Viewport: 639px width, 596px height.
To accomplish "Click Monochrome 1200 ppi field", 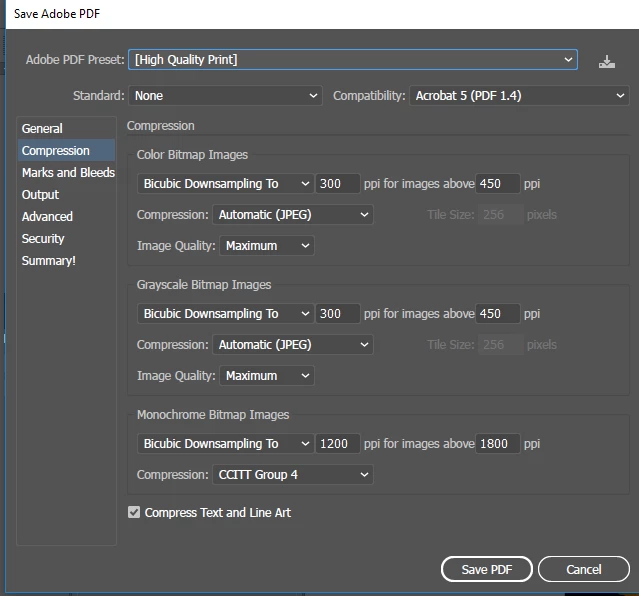I will tap(337, 444).
